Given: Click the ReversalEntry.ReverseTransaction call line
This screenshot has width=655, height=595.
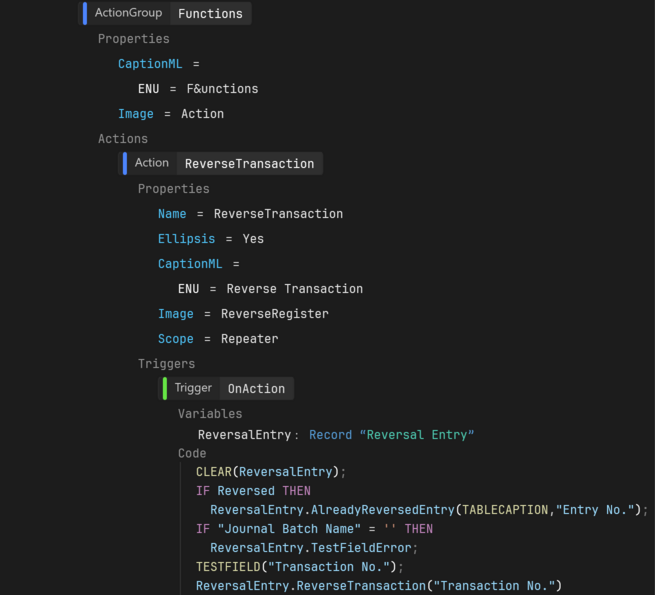Looking at the screenshot, I should click(x=379, y=586).
